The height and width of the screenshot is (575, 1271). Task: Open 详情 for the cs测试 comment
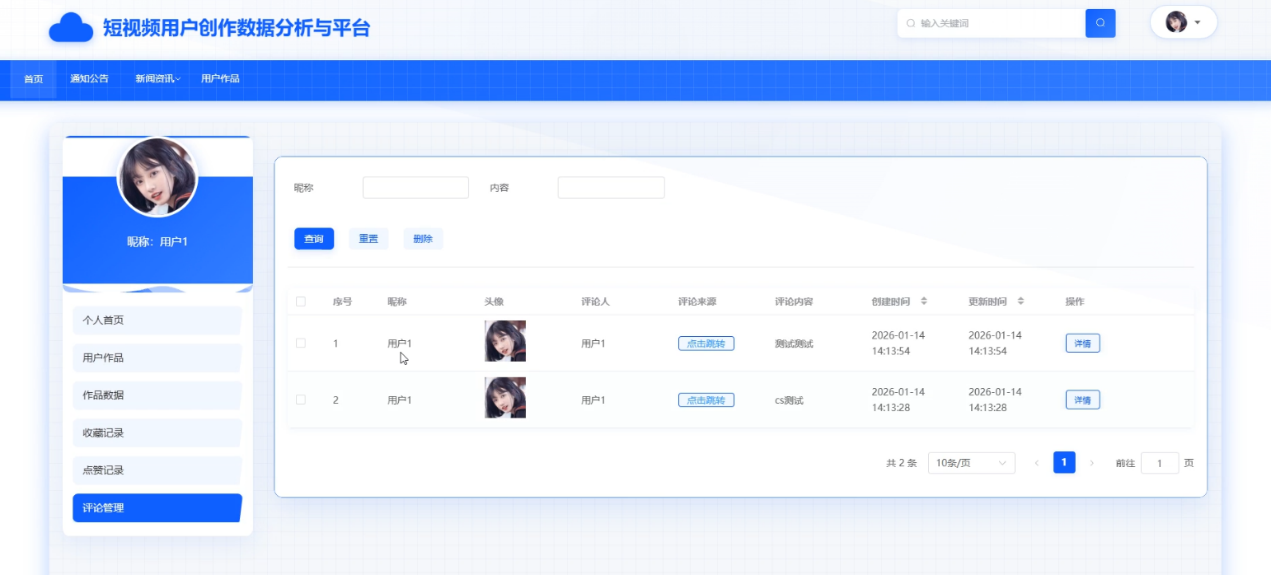tap(1082, 400)
